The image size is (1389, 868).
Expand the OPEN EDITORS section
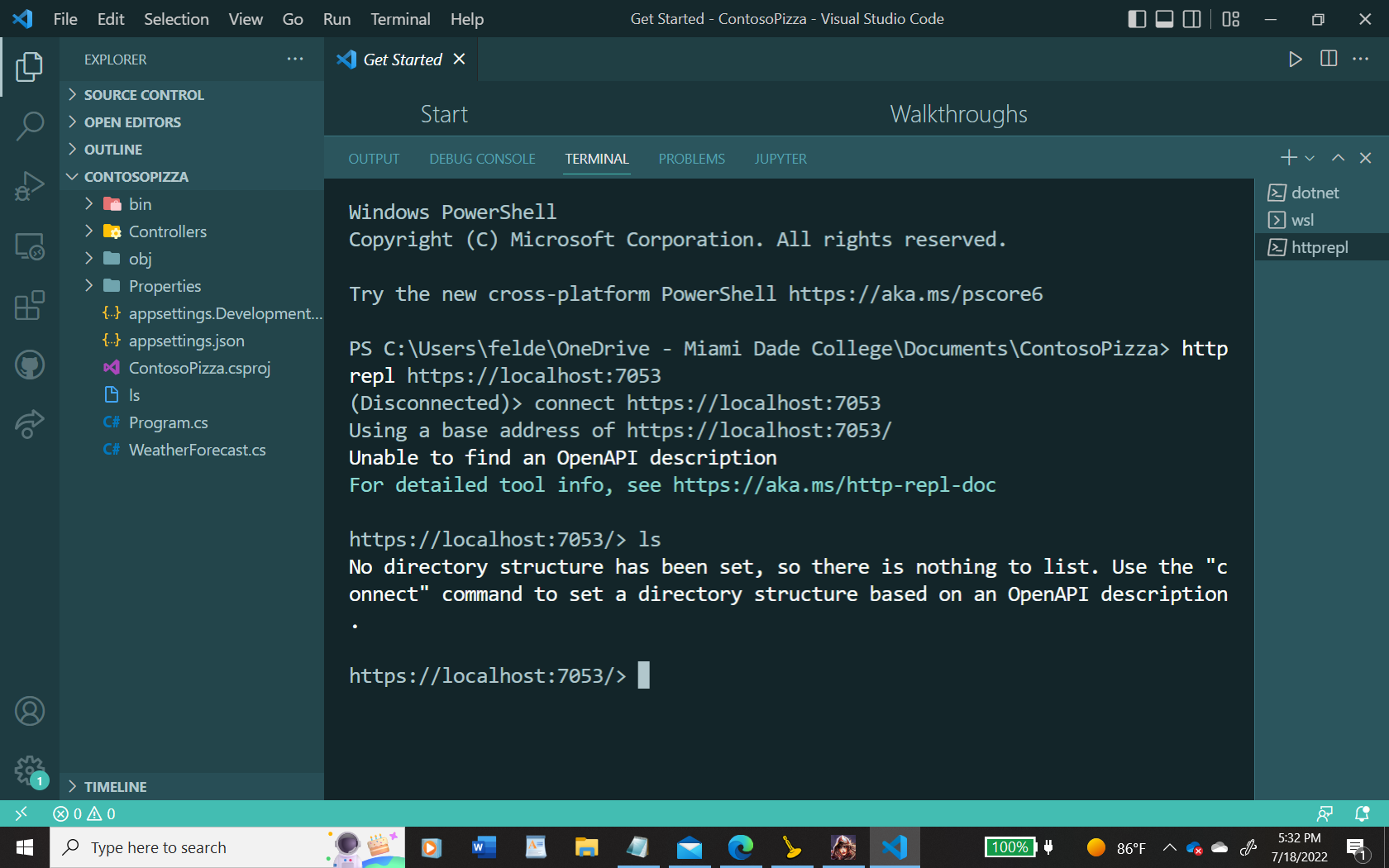click(x=192, y=122)
